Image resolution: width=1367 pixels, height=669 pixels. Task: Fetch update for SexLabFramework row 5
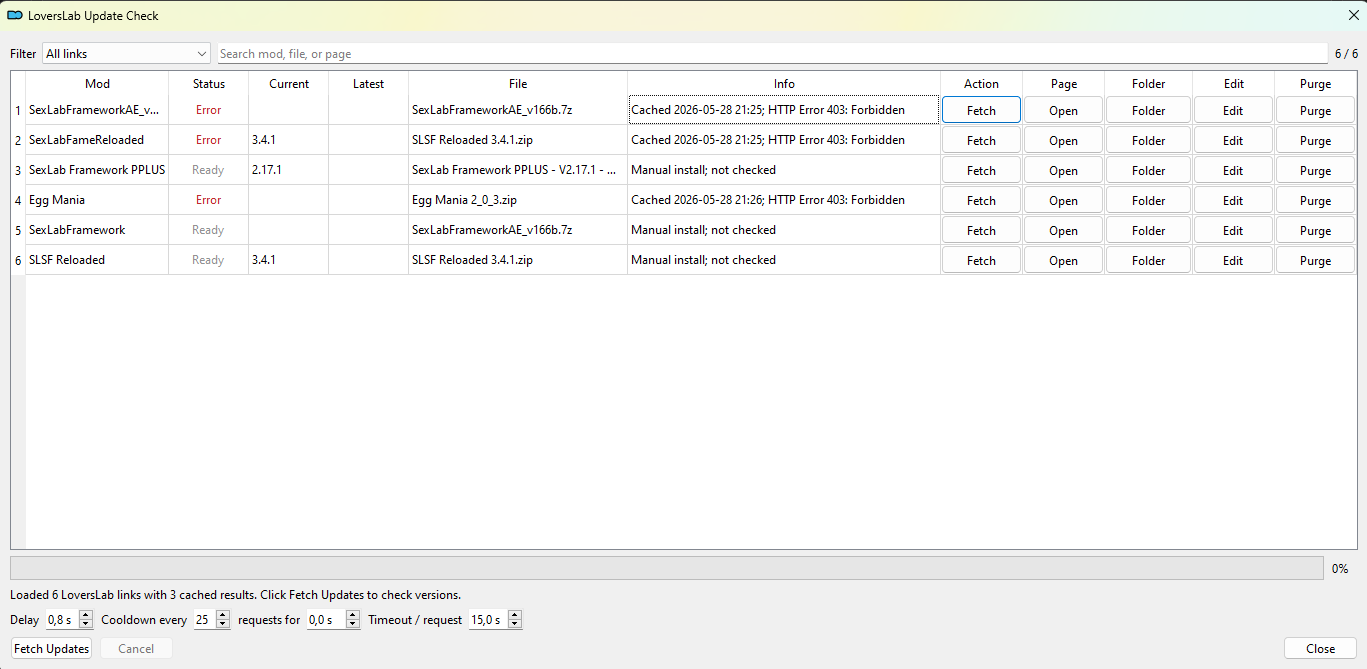(981, 230)
